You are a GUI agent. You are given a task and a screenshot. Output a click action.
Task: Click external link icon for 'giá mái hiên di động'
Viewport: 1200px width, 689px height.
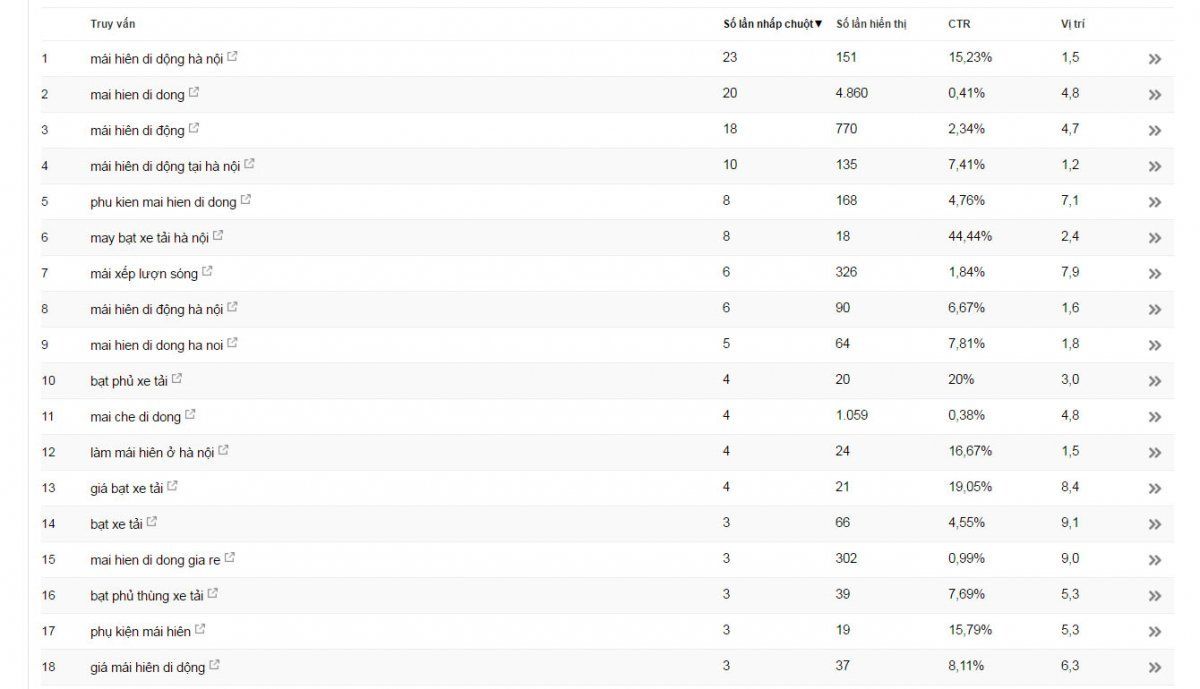coord(215,665)
